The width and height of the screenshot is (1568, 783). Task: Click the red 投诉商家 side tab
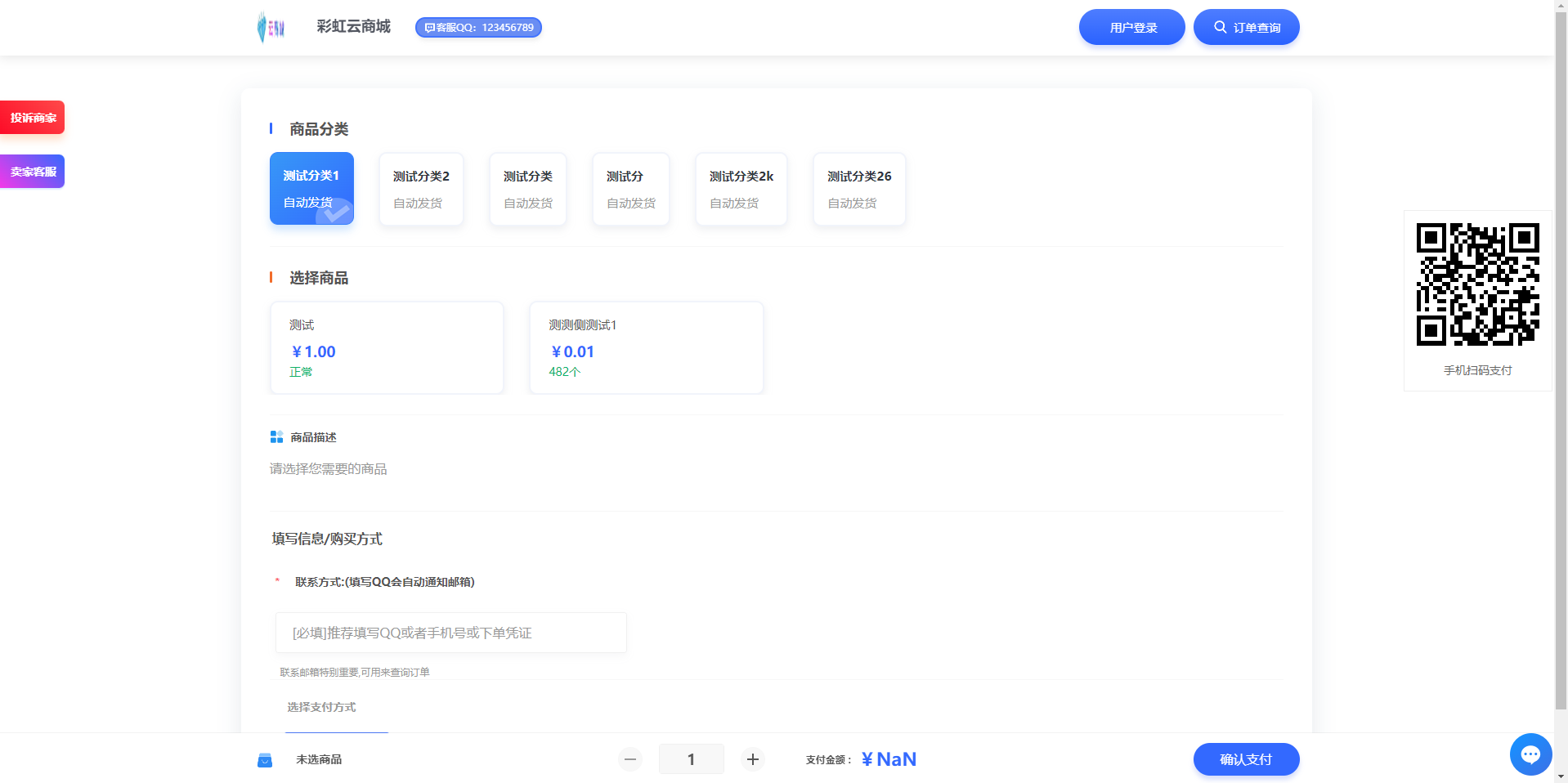[x=33, y=118]
